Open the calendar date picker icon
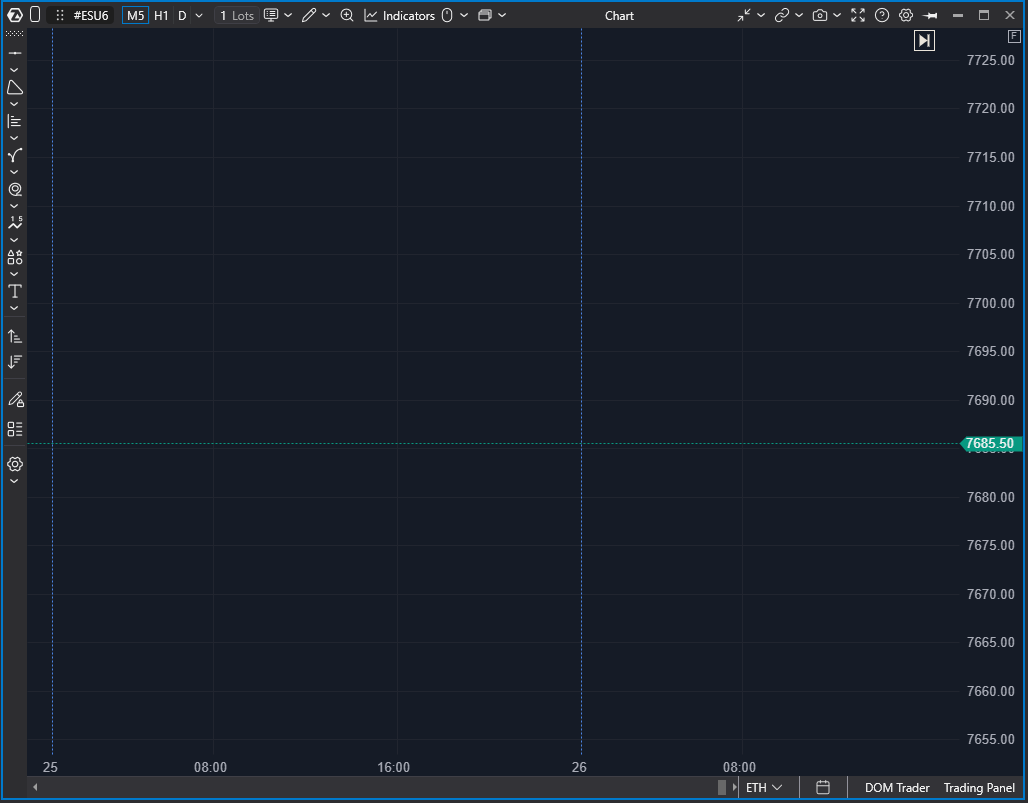Viewport: 1028px width, 803px height. [823, 787]
